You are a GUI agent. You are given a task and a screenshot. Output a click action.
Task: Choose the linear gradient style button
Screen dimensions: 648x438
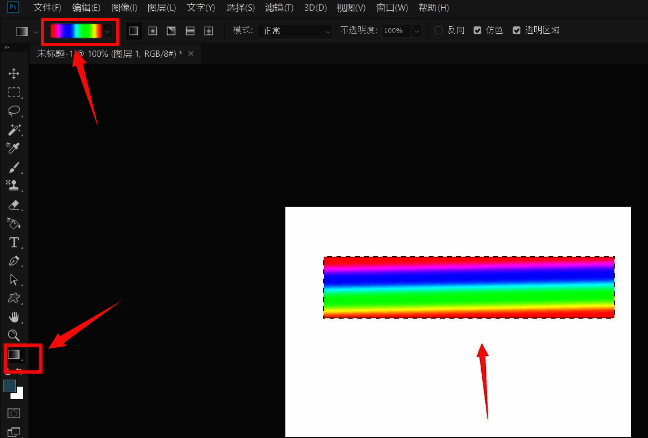135,31
